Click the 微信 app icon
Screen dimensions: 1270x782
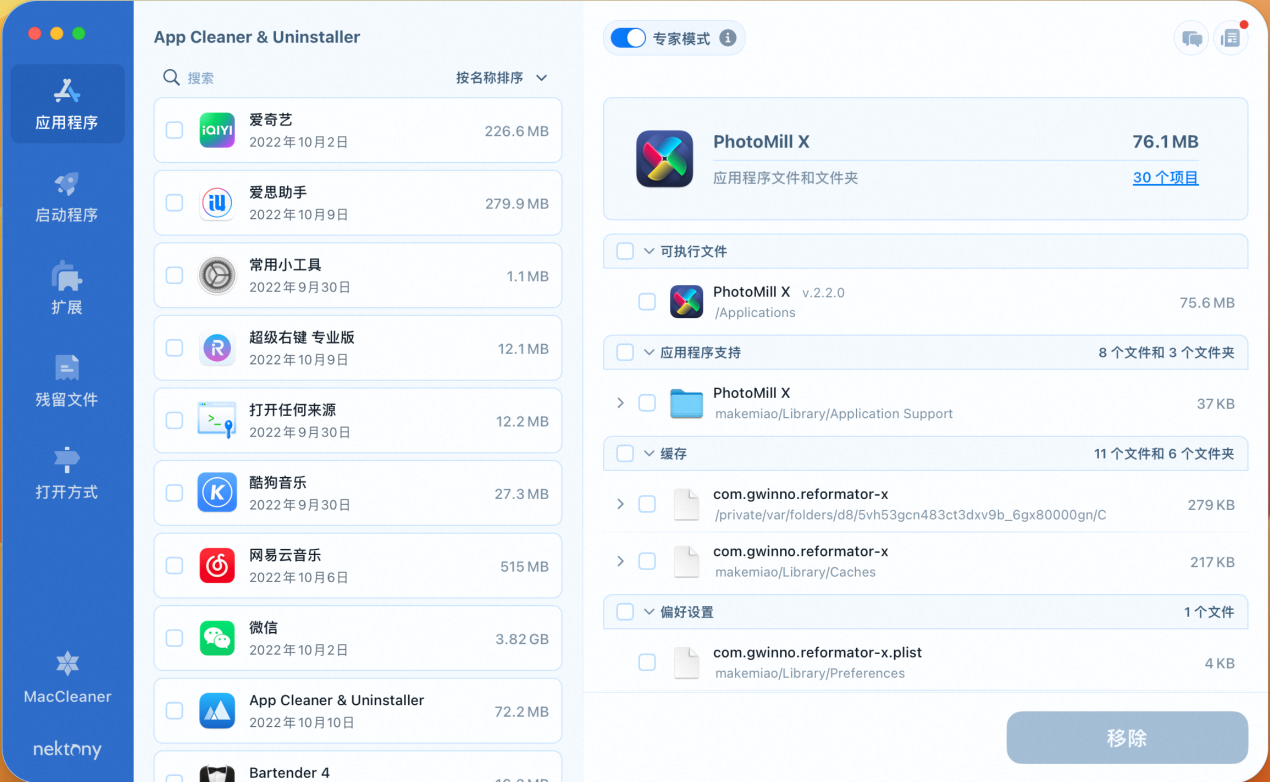tap(217, 638)
